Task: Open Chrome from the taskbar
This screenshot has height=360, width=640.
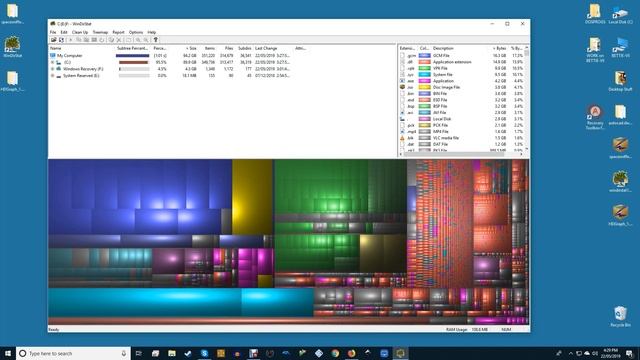Action: point(335,353)
